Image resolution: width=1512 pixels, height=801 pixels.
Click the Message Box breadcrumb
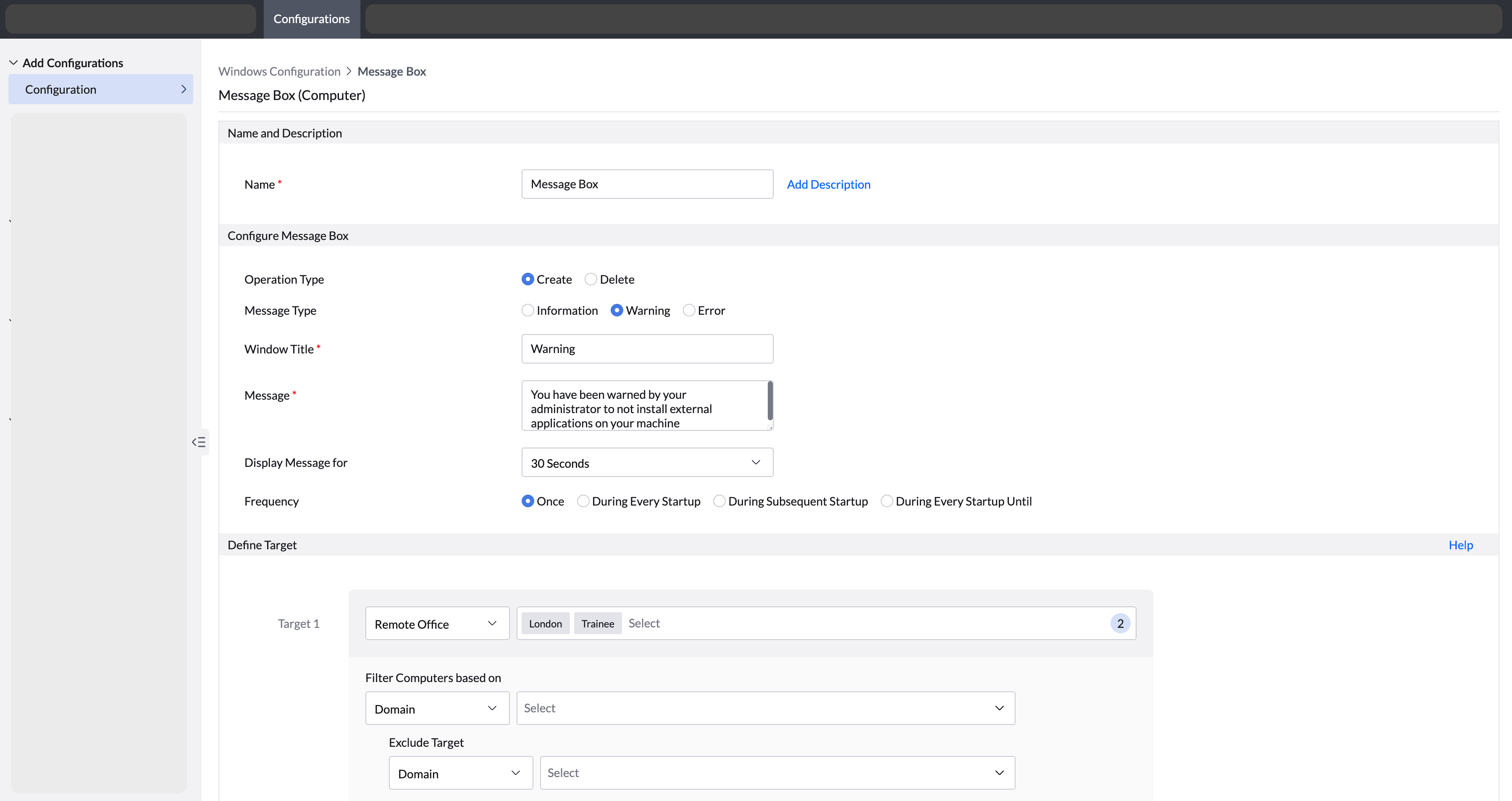coord(391,71)
